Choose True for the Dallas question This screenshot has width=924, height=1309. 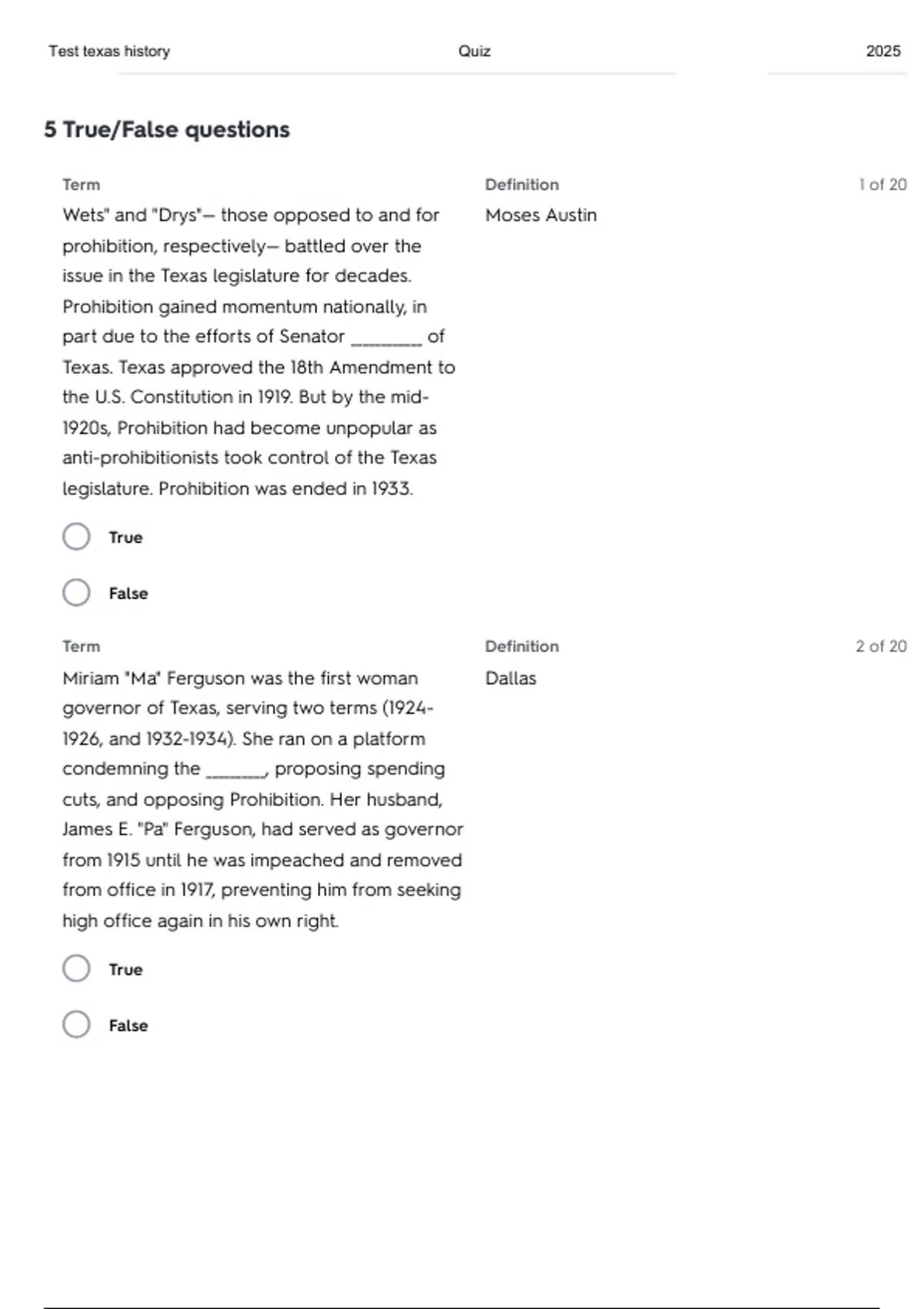click(76, 969)
